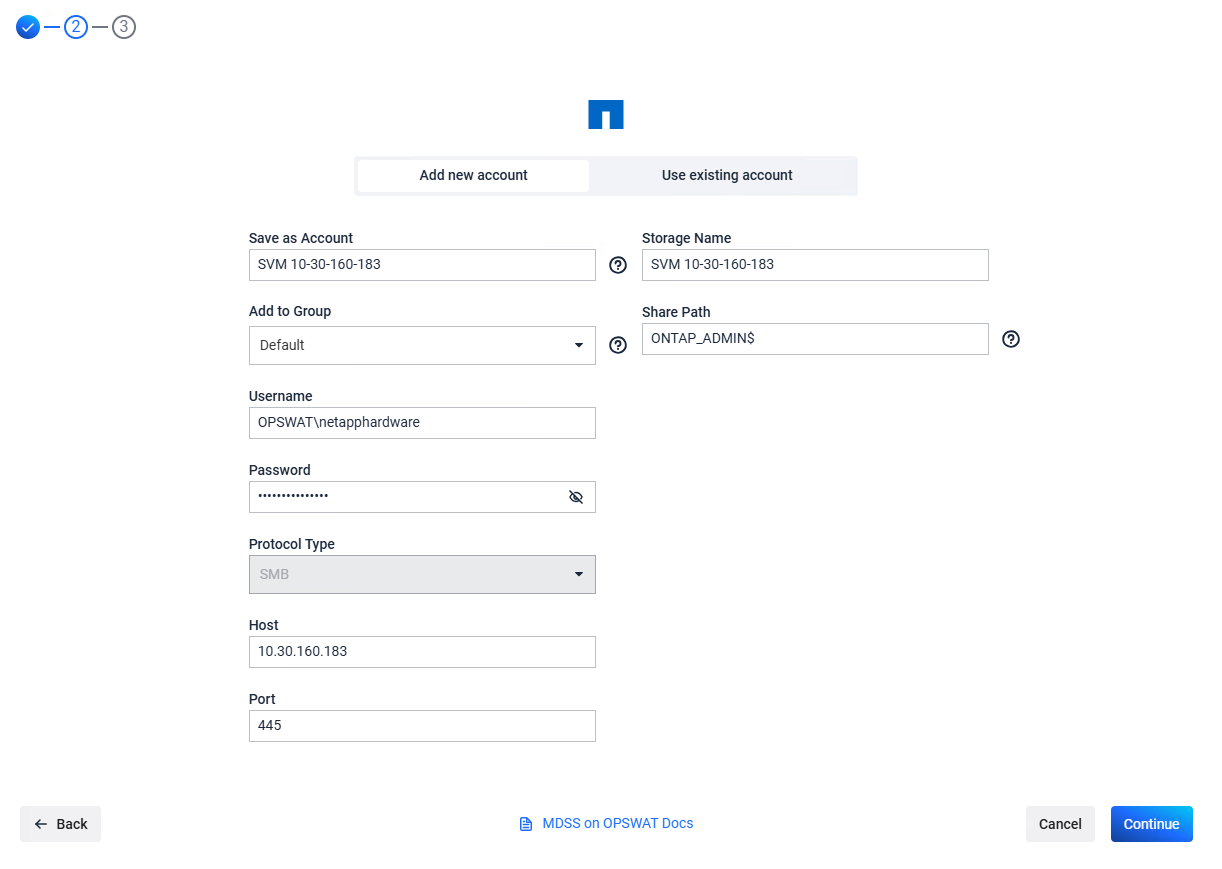Image resolution: width=1222 pixels, height=869 pixels.
Task: Focus the Host input field
Action: pos(422,652)
